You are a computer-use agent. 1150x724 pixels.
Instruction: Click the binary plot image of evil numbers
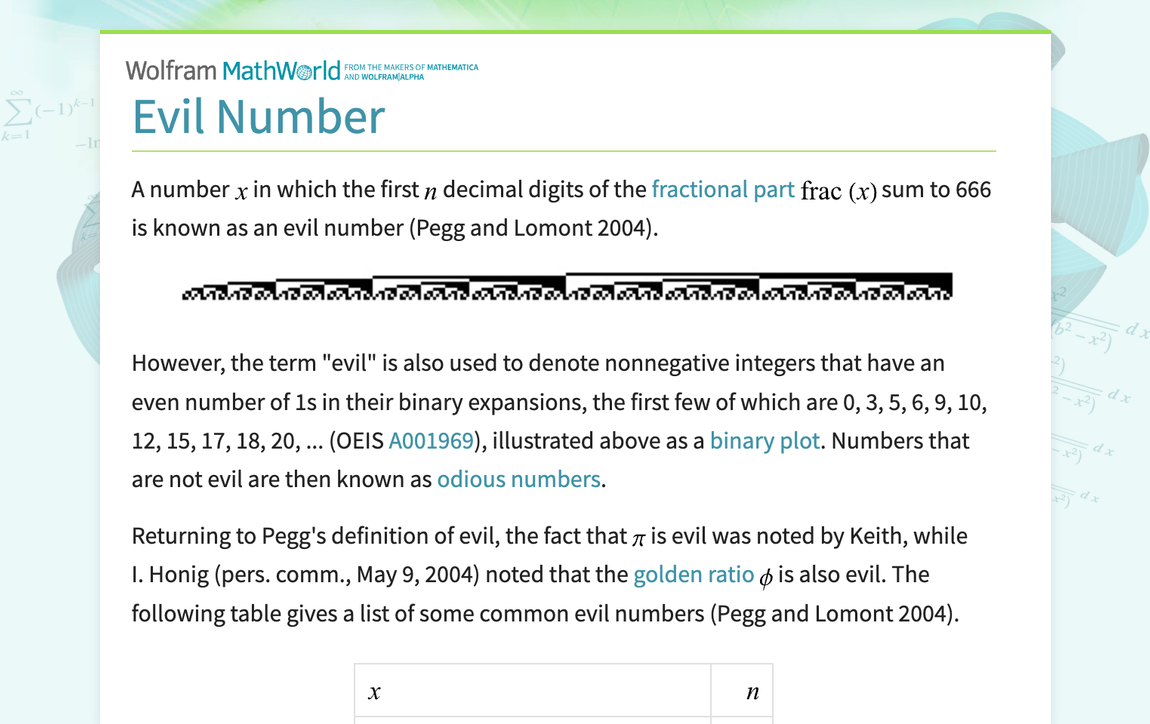567,287
